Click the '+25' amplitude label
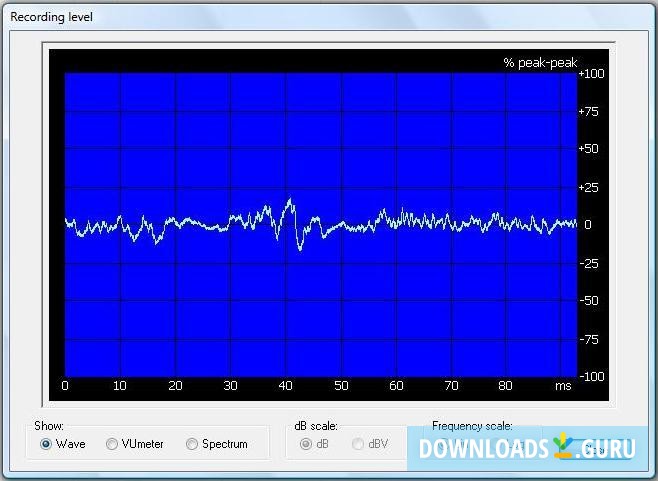This screenshot has width=658, height=481. click(588, 188)
